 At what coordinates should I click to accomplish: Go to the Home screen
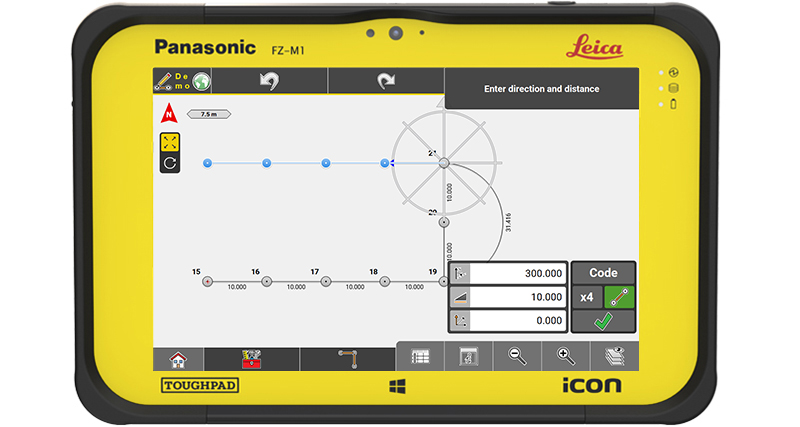(x=178, y=359)
